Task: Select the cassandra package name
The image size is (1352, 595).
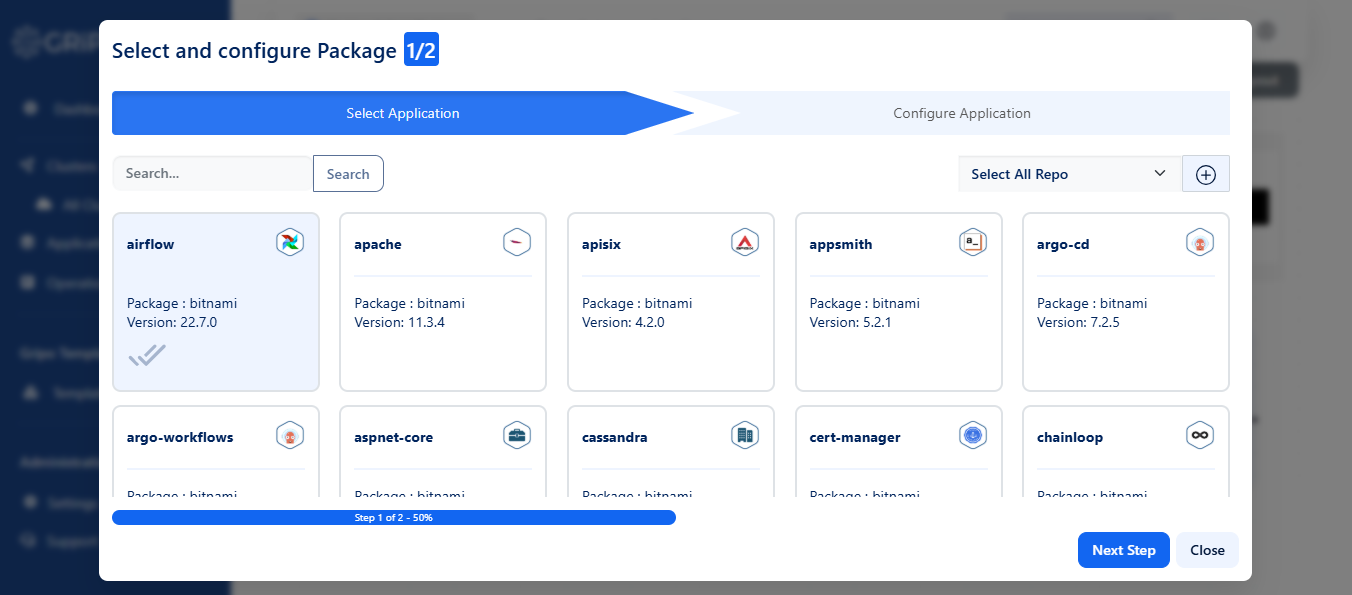Action: click(614, 437)
